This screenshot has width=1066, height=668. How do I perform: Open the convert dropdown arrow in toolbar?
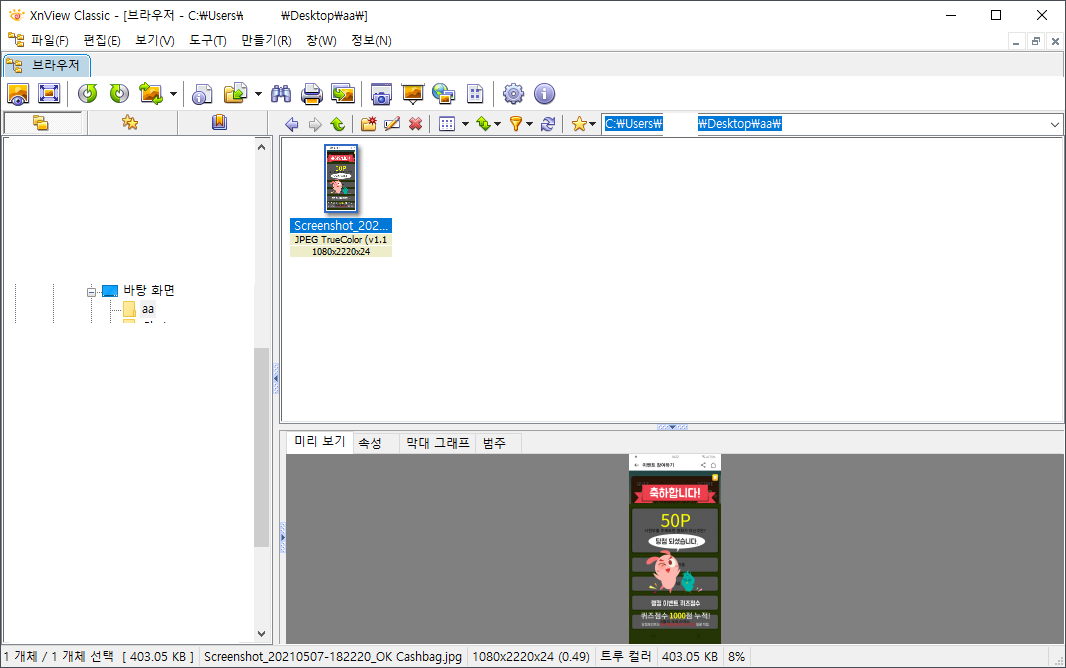point(258,94)
